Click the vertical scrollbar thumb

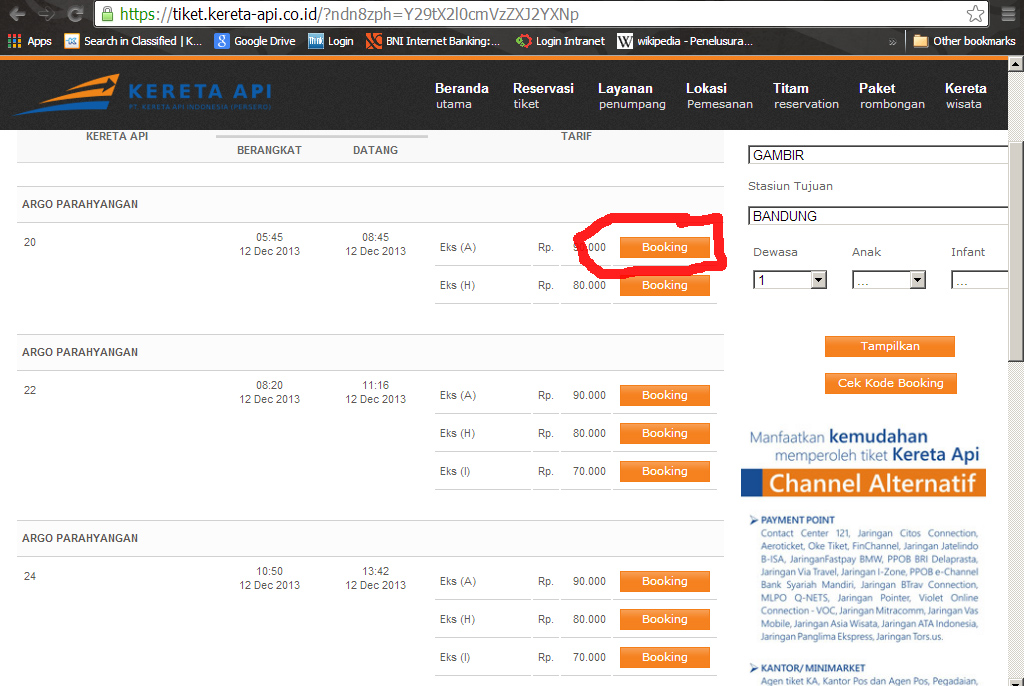click(1016, 252)
